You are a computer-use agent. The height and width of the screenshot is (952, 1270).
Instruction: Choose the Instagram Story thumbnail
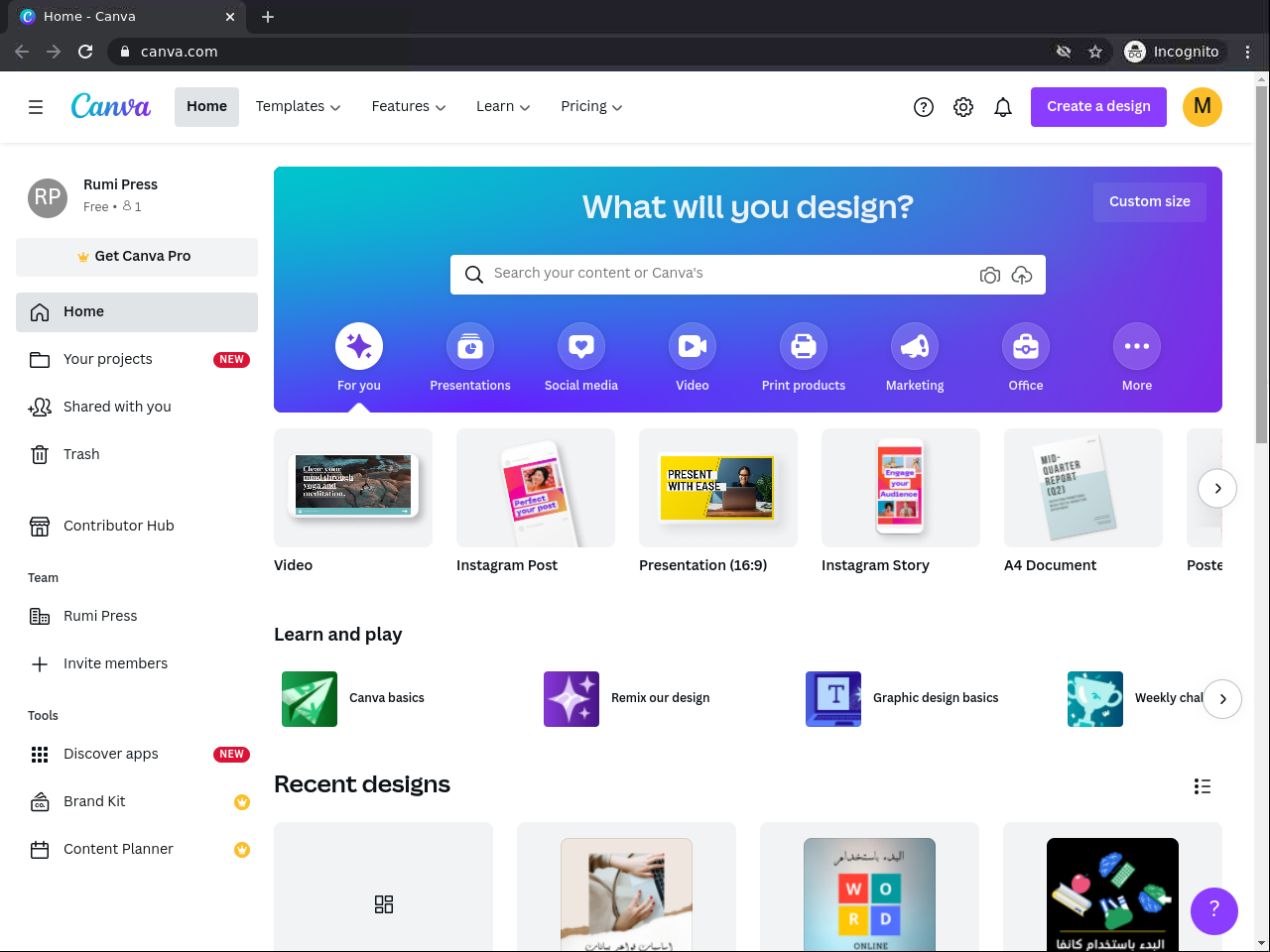click(901, 488)
